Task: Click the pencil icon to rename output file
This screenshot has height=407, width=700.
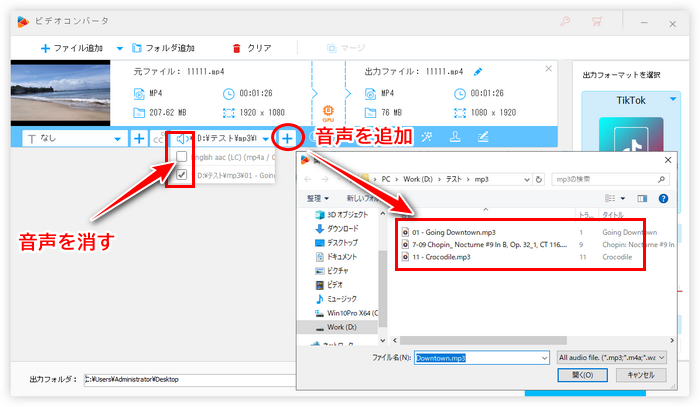Action: 478,71
